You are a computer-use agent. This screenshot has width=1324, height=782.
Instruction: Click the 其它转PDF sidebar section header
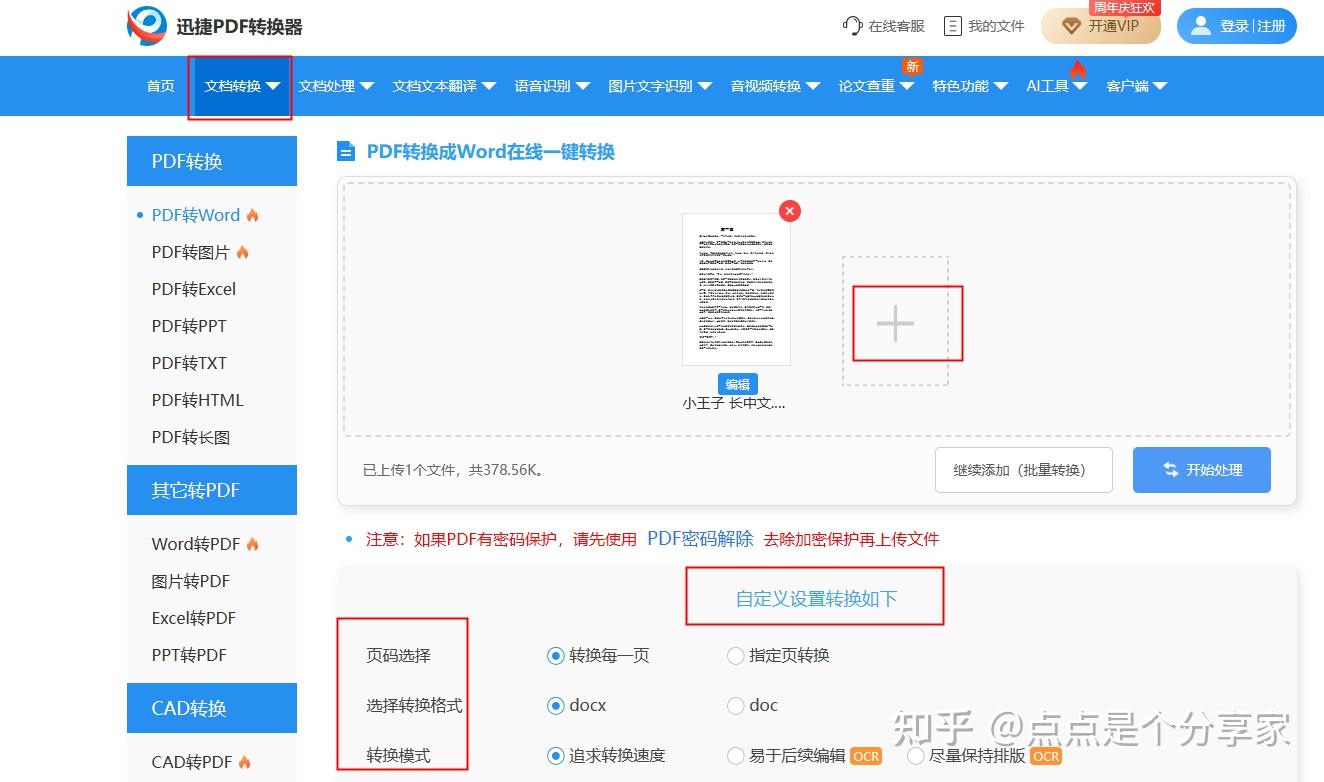click(x=212, y=490)
